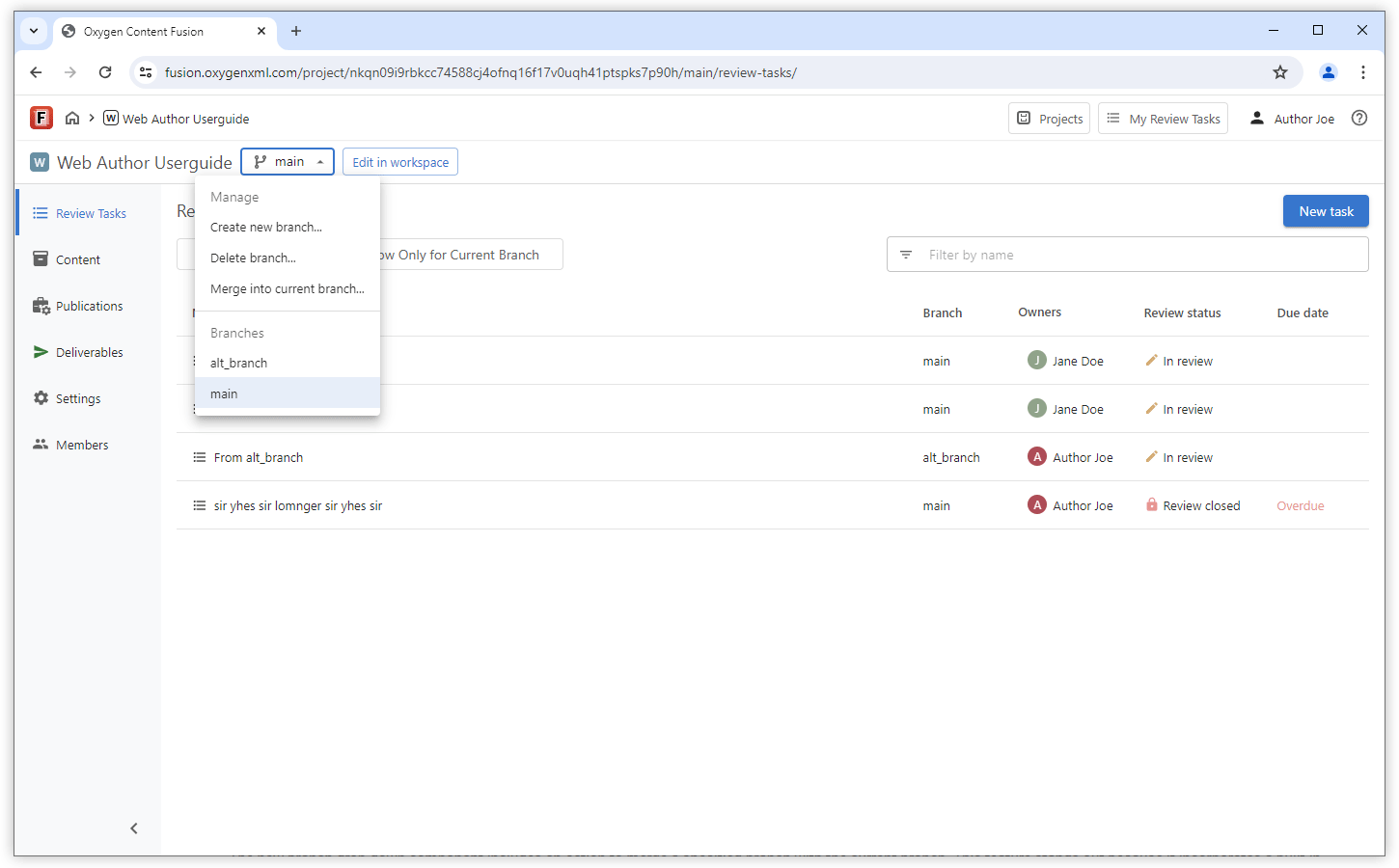1399x868 pixels.
Task: Open Chrome three-dot menu
Action: [x=1363, y=72]
